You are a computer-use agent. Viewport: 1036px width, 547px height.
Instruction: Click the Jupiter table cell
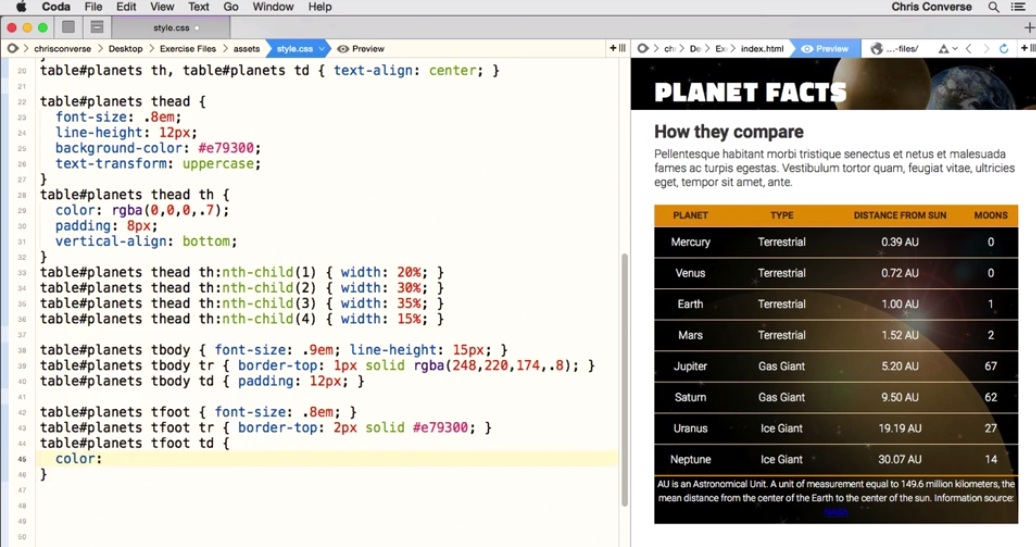(x=690, y=366)
